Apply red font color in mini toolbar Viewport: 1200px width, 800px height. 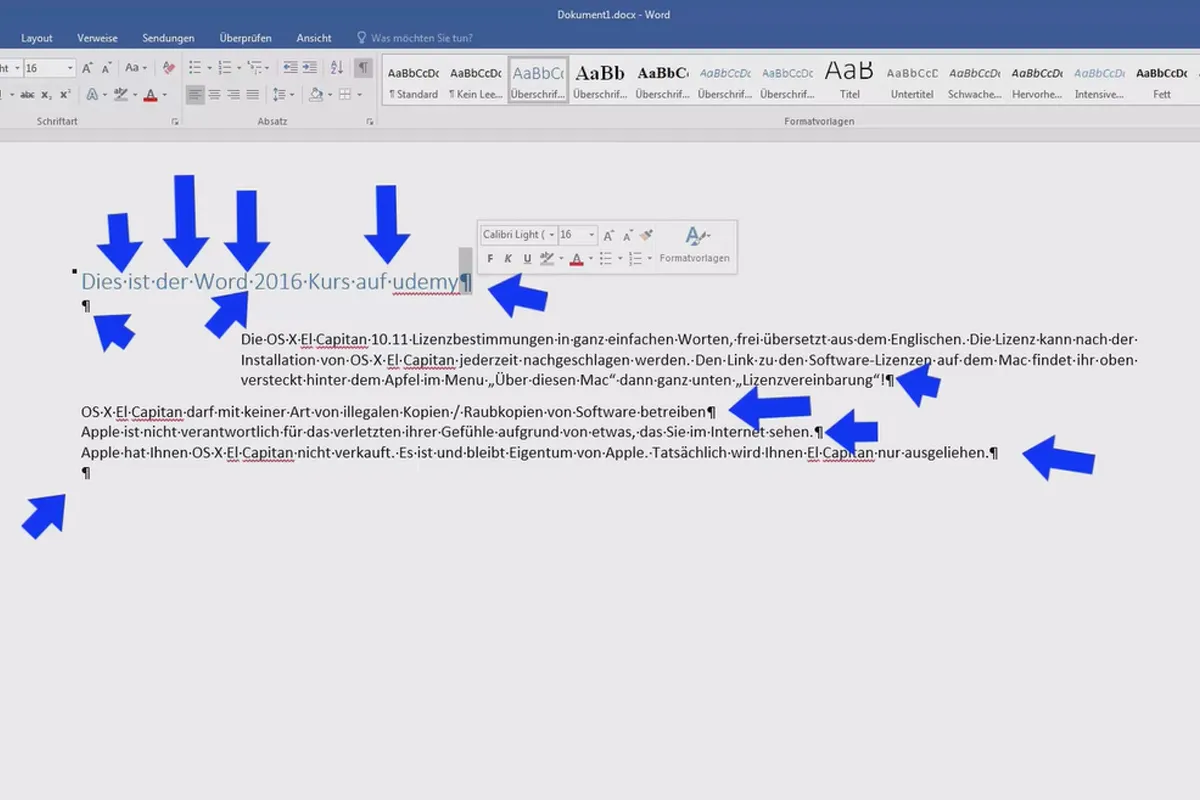click(576, 259)
